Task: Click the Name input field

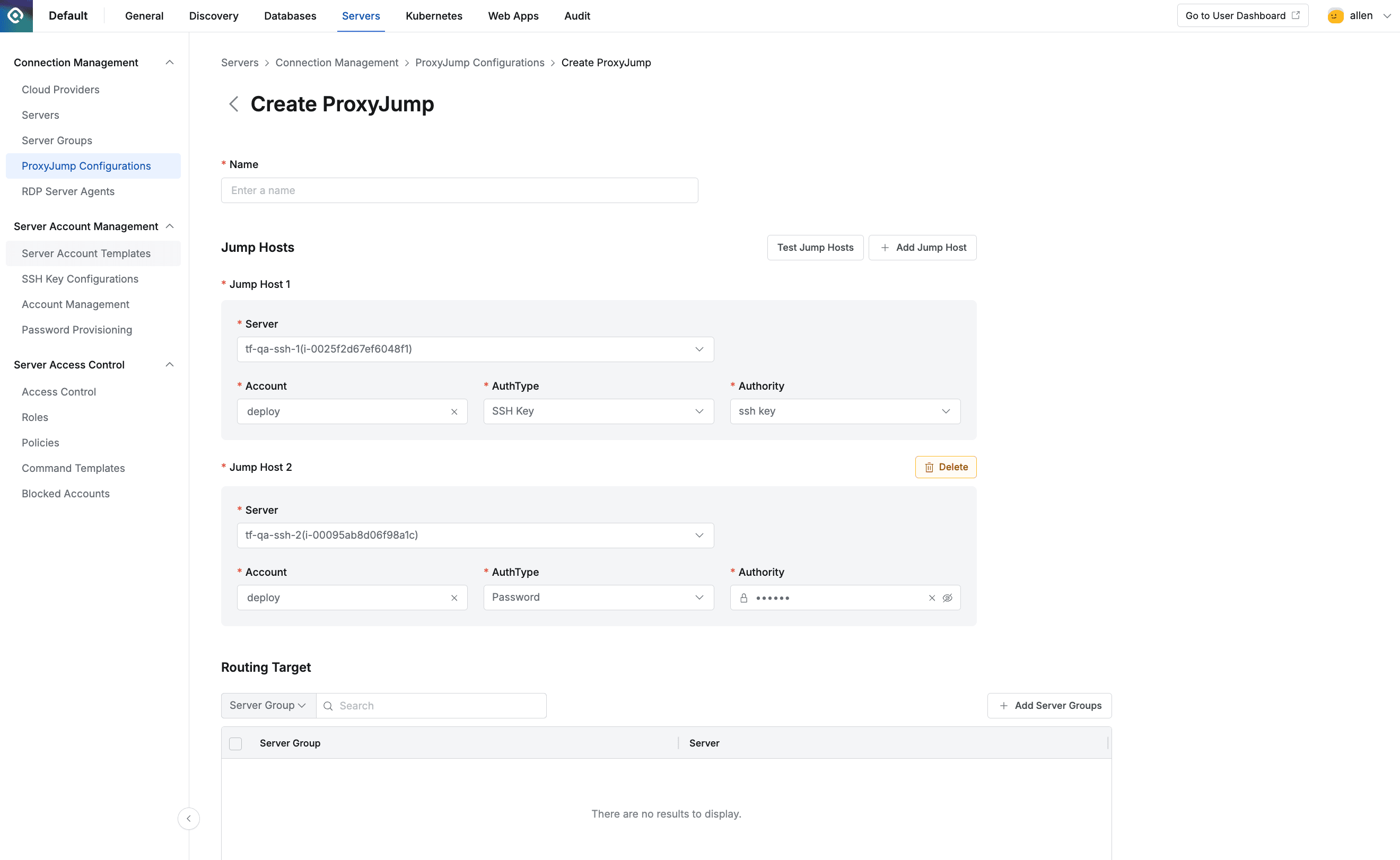Action: click(x=459, y=190)
